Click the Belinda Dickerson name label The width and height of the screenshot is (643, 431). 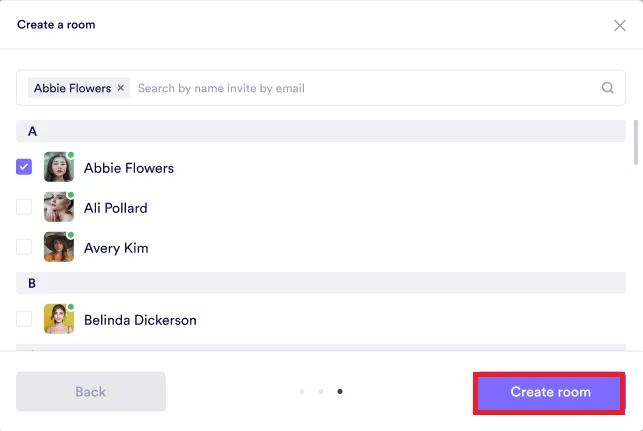point(140,320)
